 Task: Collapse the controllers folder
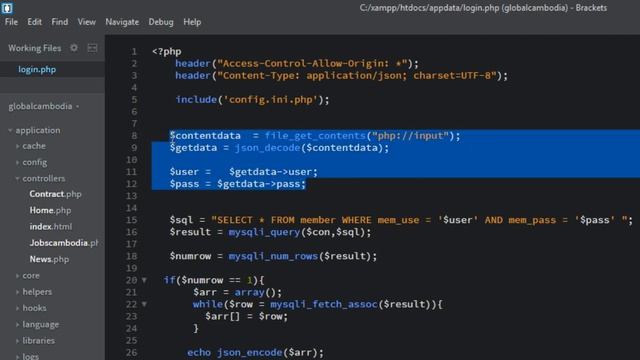[x=18, y=178]
